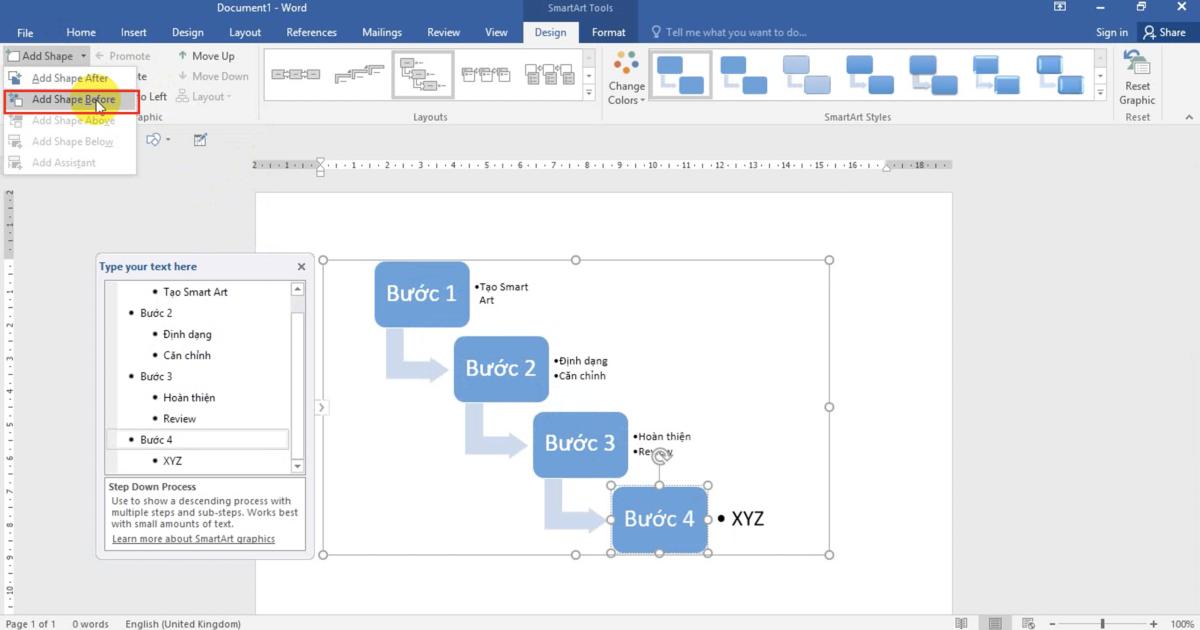Image resolution: width=1200 pixels, height=630 pixels.
Task: Select the 'Bước 2' row in text pane
Action: (x=198, y=313)
